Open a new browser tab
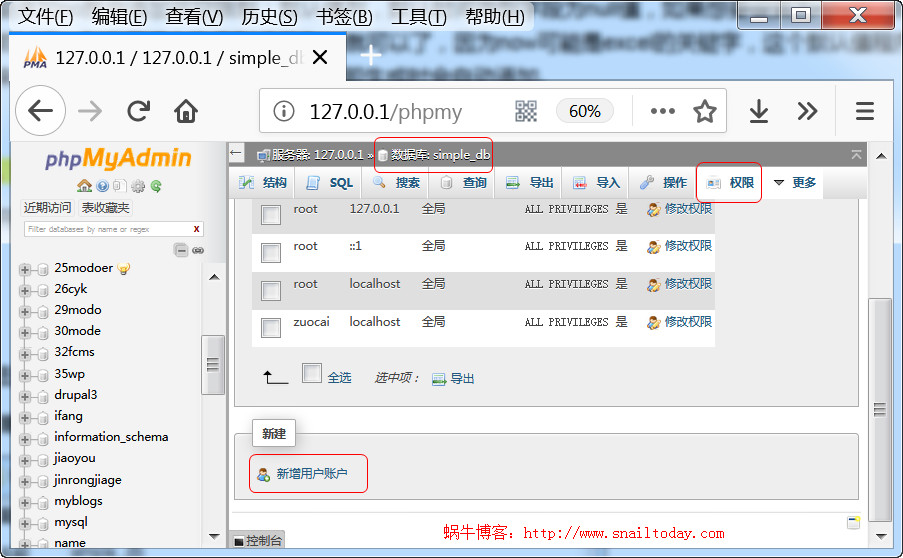The height and width of the screenshot is (558, 903). pos(370,55)
